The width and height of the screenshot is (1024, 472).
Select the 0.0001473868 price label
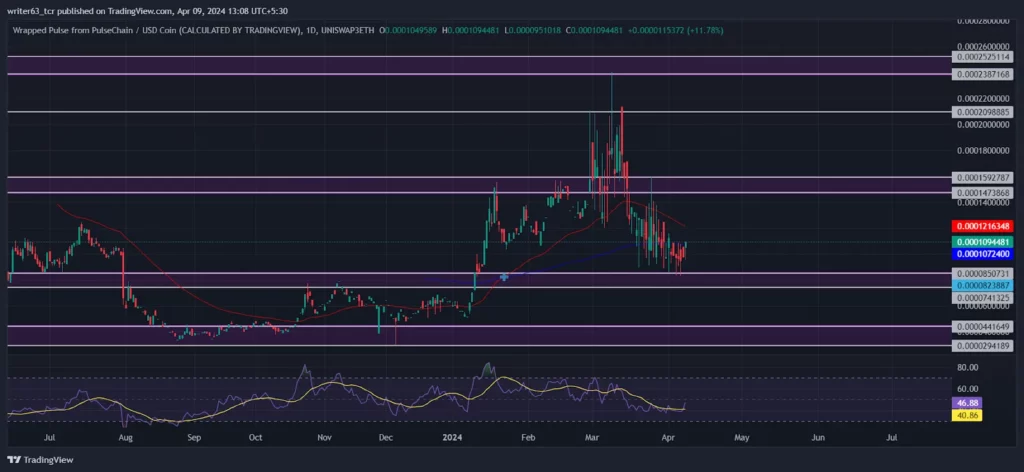(983, 193)
